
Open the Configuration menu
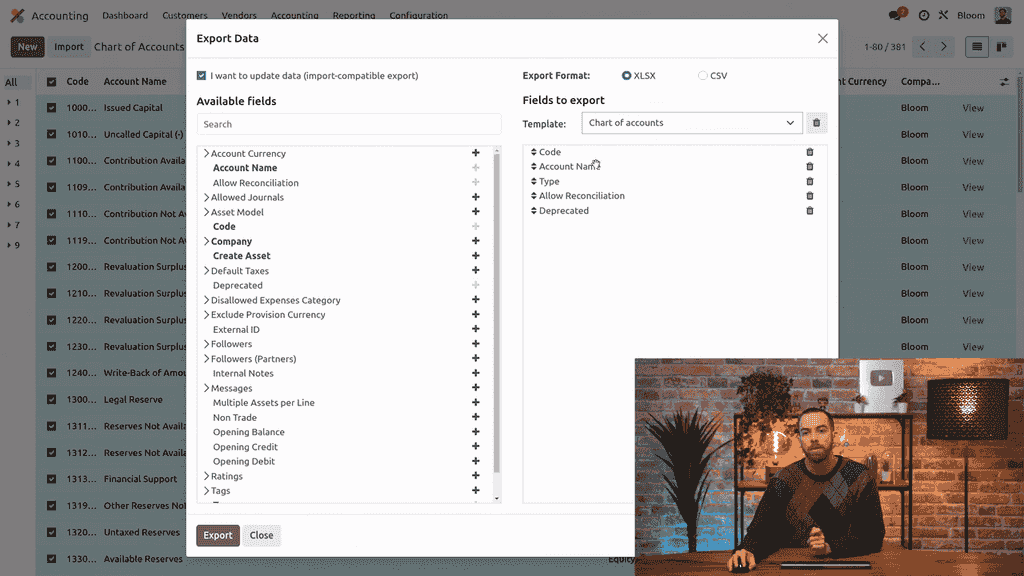419,16
